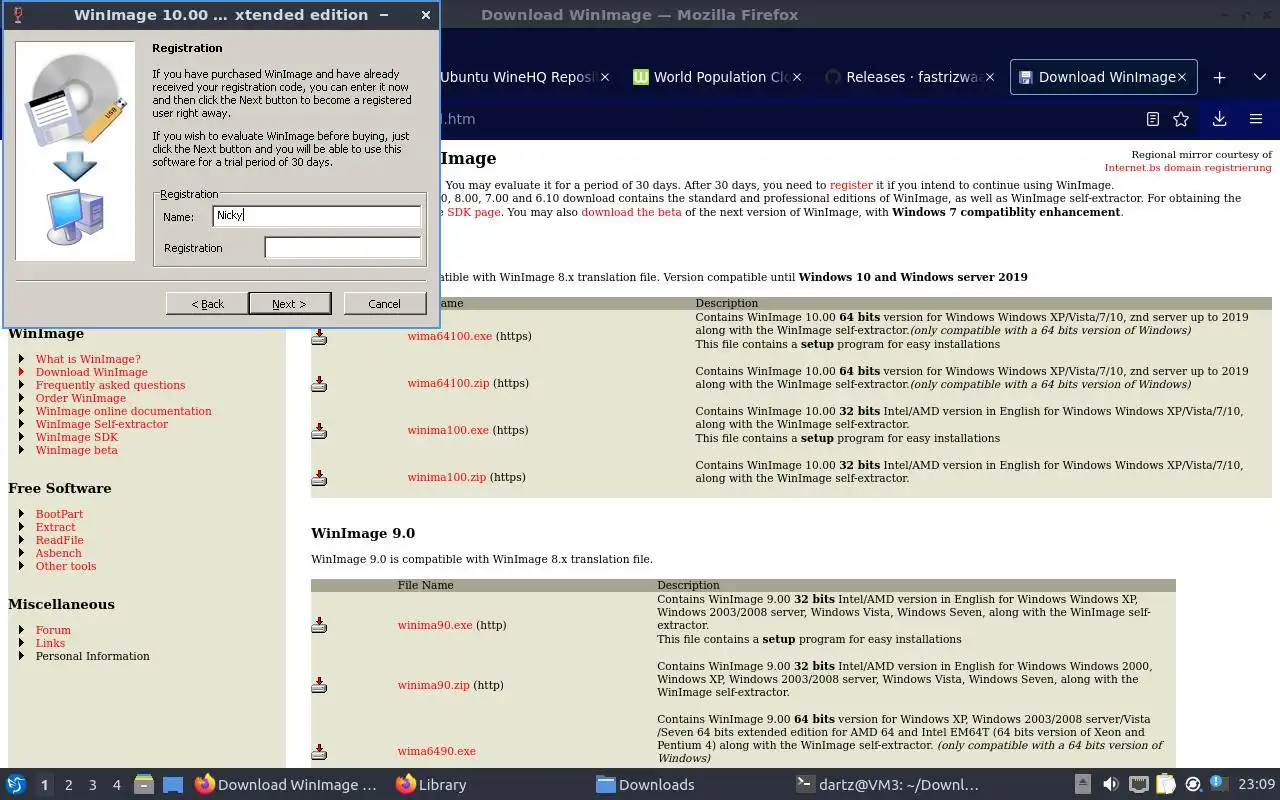
Task: Go back with the Back button
Action: 208,304
